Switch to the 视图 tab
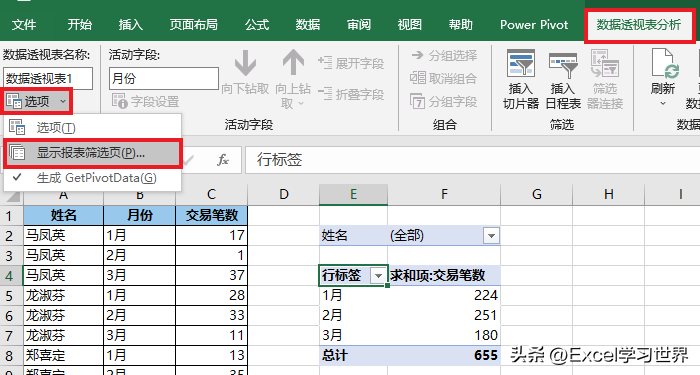The image size is (700, 375). (x=409, y=24)
